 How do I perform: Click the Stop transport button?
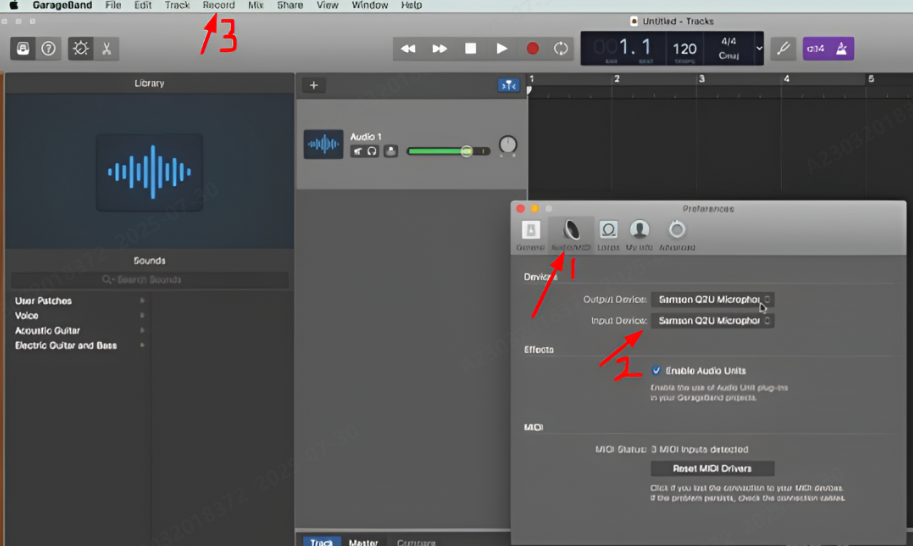pos(470,49)
